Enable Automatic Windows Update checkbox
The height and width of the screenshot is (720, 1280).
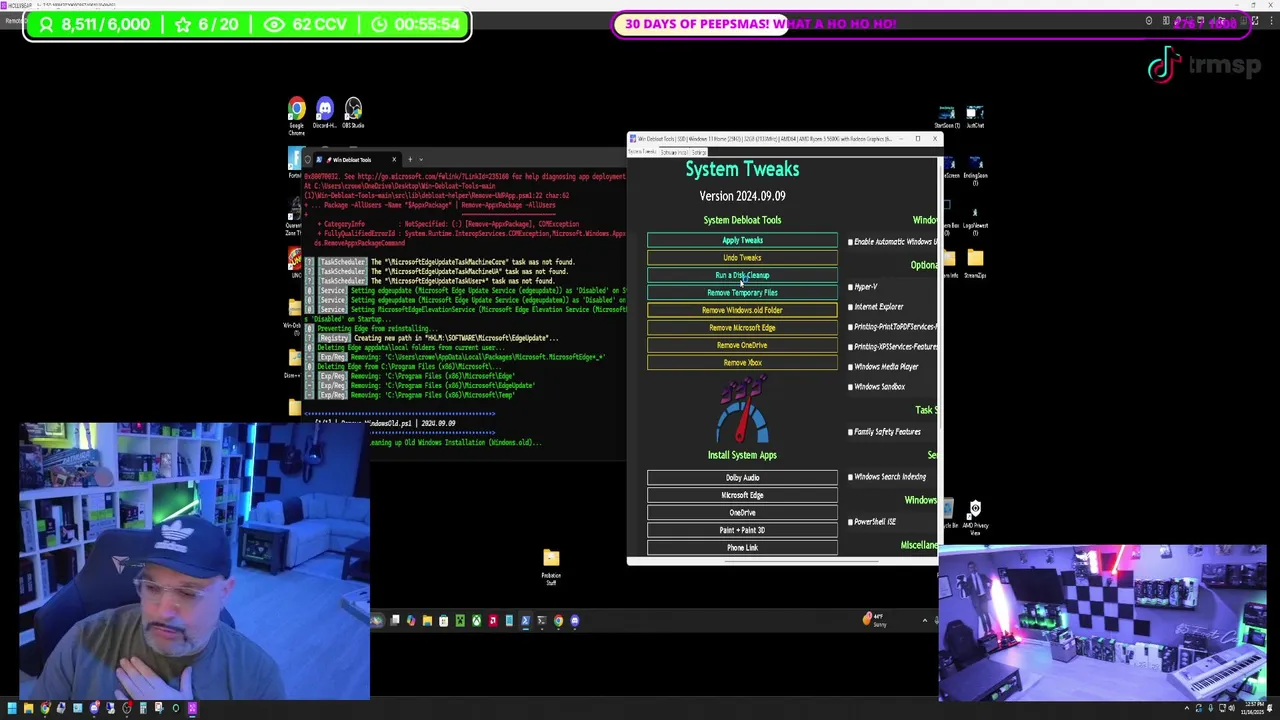pyautogui.click(x=851, y=242)
